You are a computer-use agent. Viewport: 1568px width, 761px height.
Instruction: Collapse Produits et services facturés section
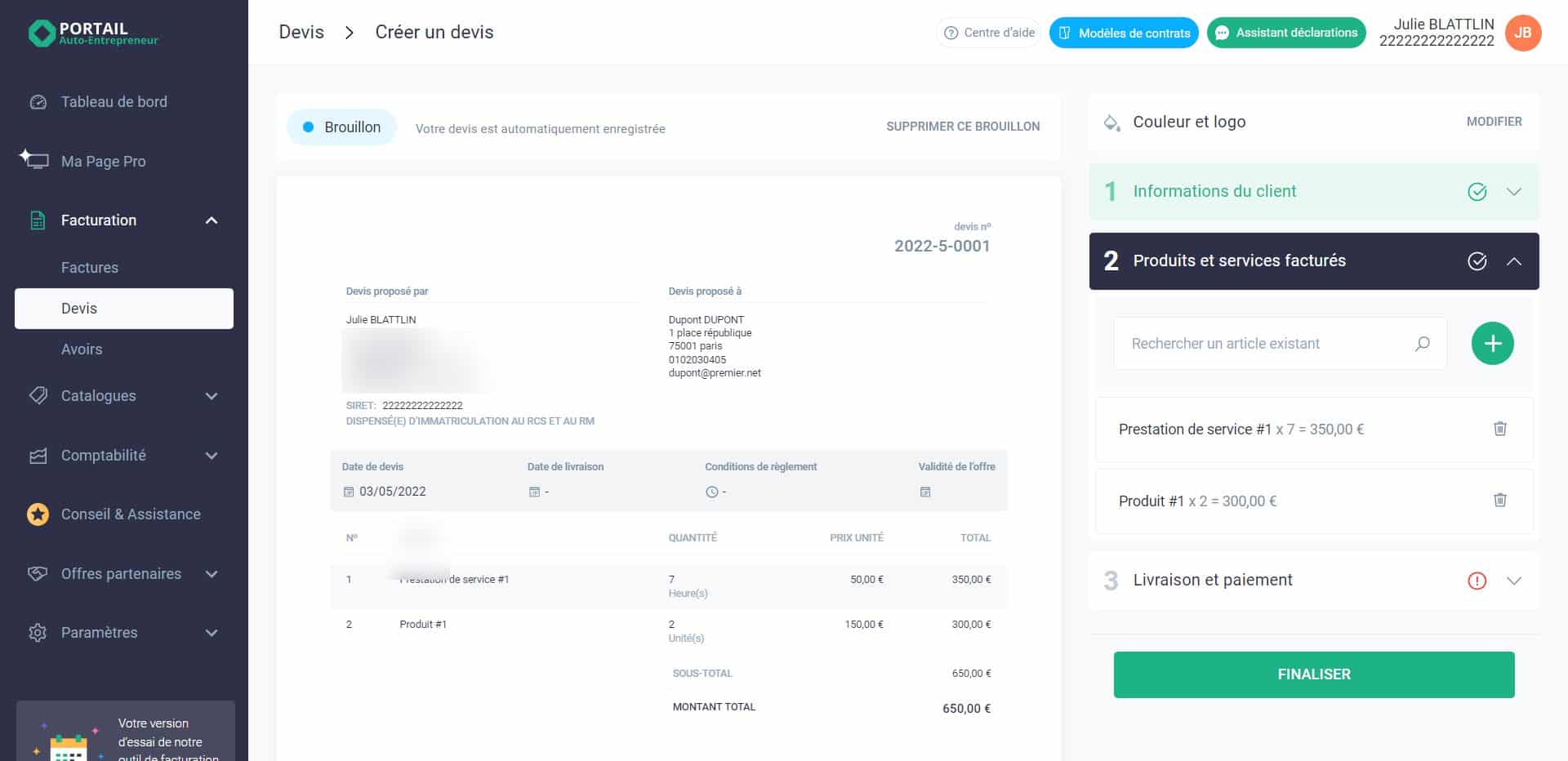1513,261
